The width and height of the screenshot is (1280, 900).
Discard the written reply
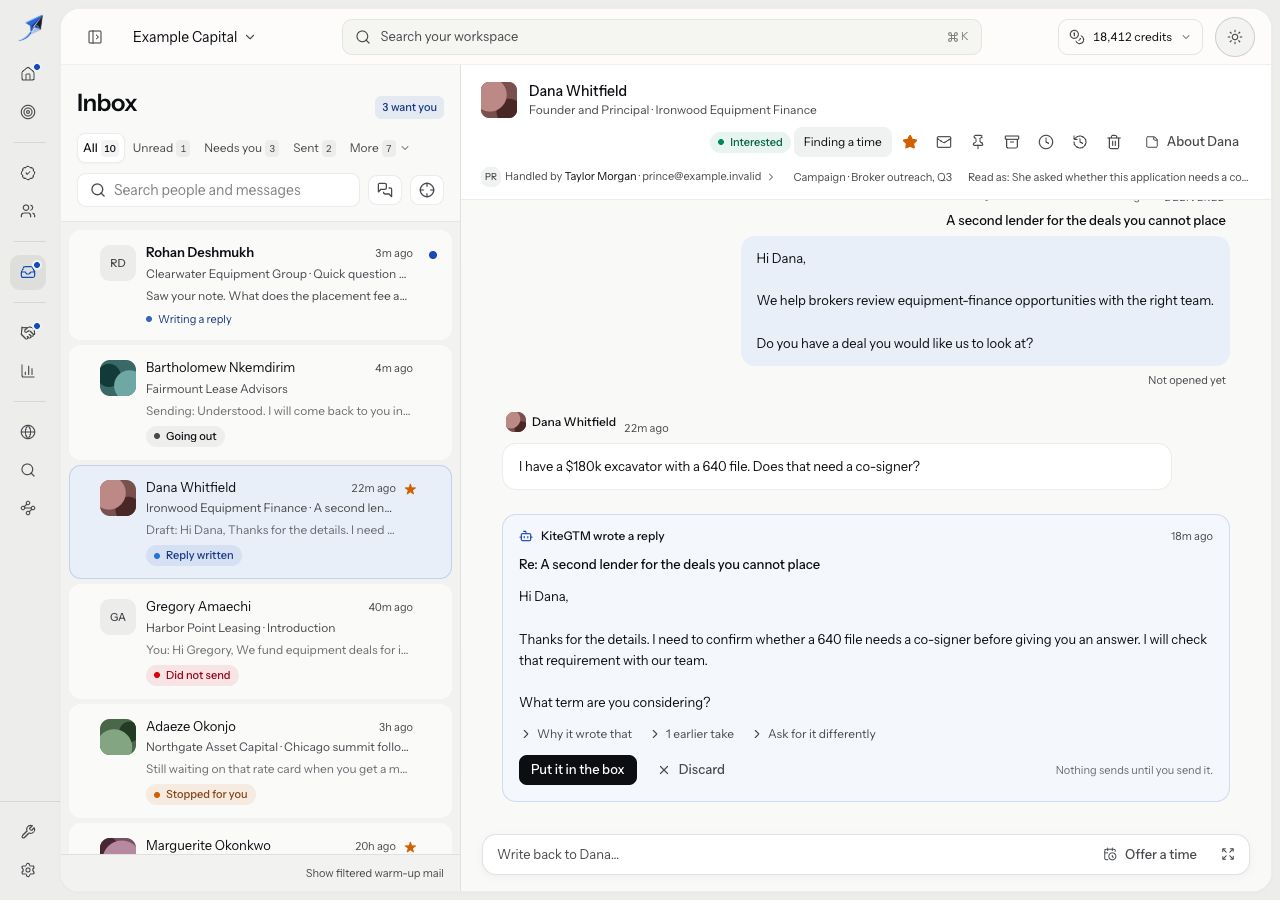[x=691, y=769]
